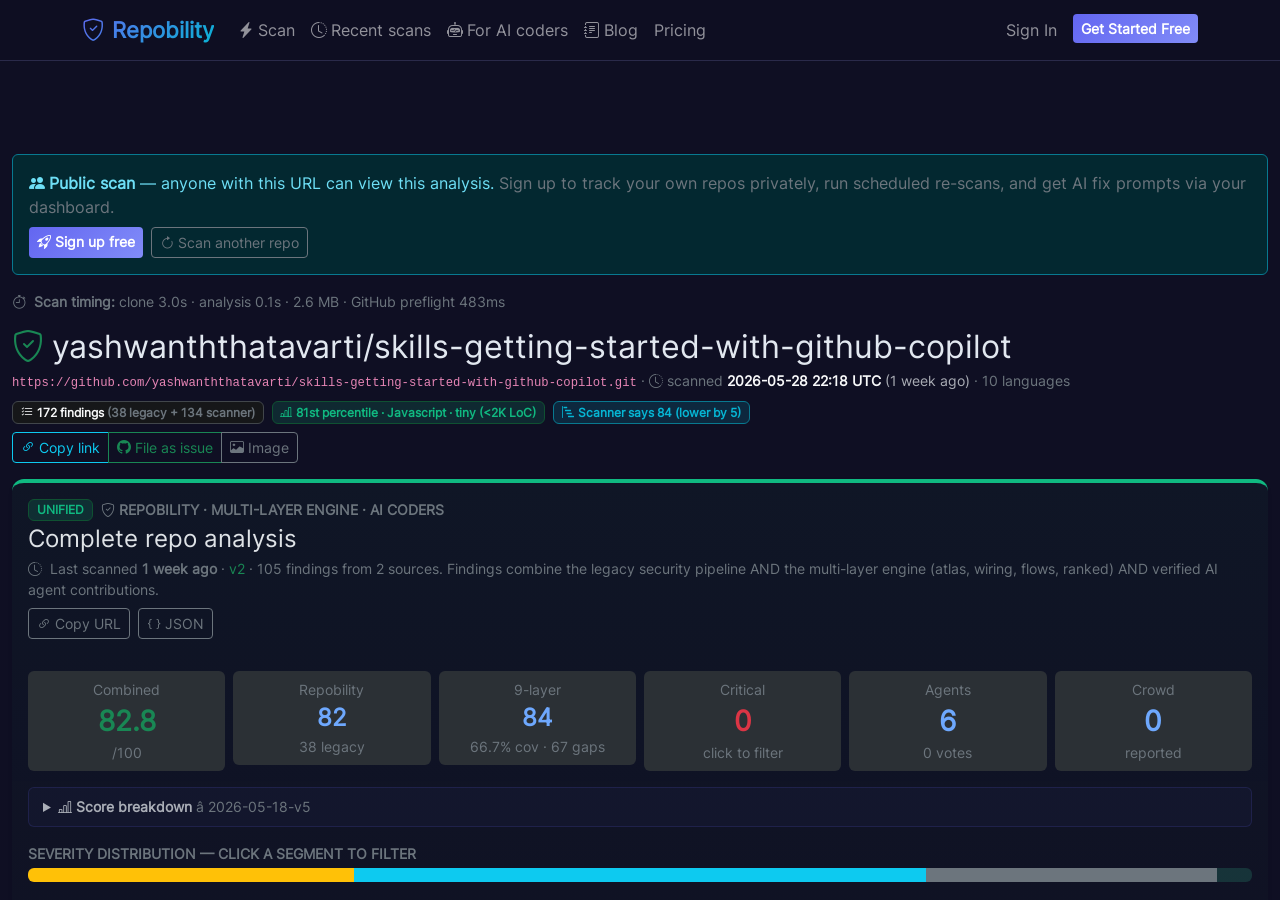The height and width of the screenshot is (900, 1280).
Task: Click Sign In
Action: point(1031,30)
